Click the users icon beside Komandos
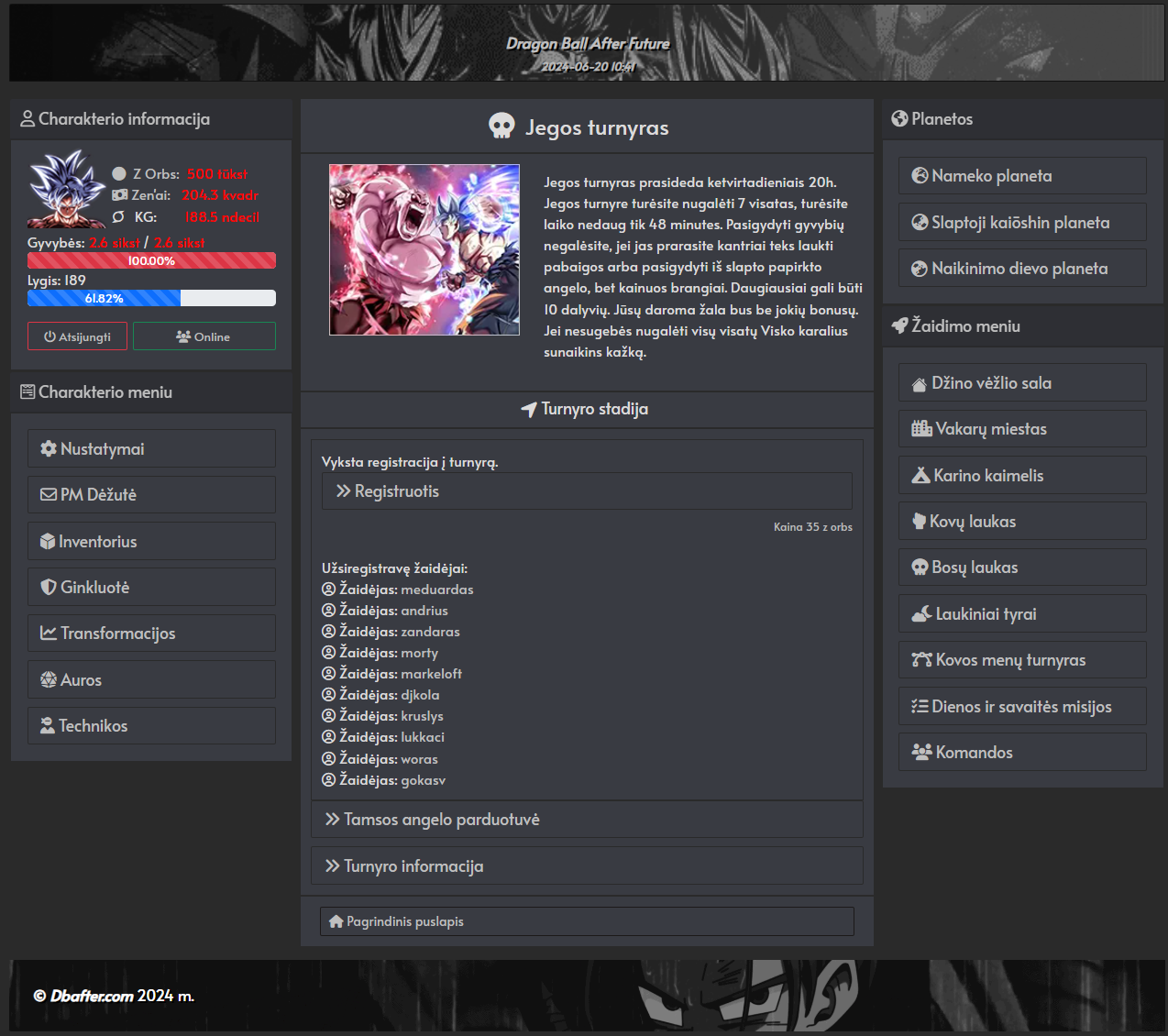This screenshot has width=1168, height=1036. pyautogui.click(x=921, y=753)
